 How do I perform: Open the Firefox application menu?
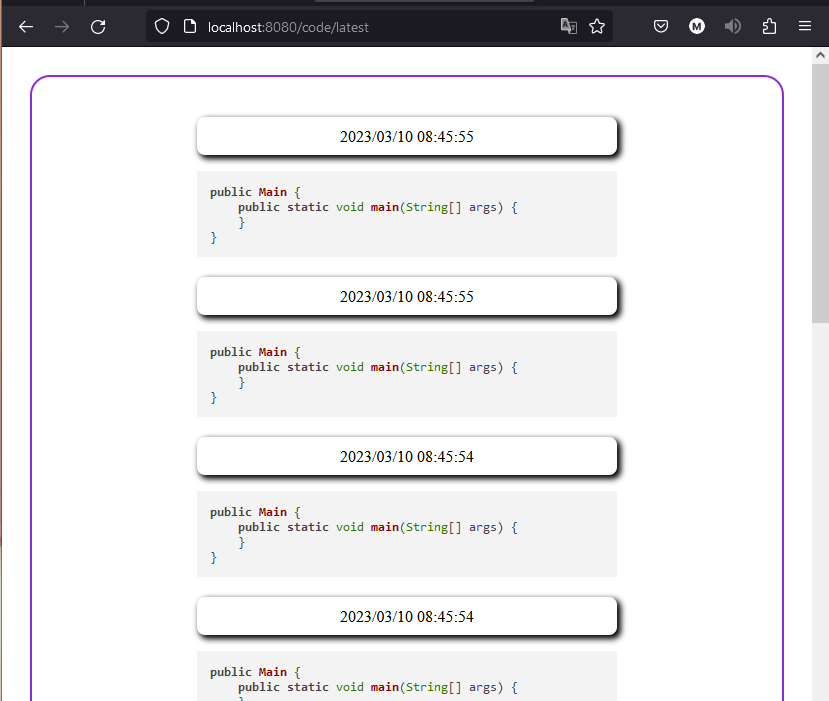tap(805, 26)
